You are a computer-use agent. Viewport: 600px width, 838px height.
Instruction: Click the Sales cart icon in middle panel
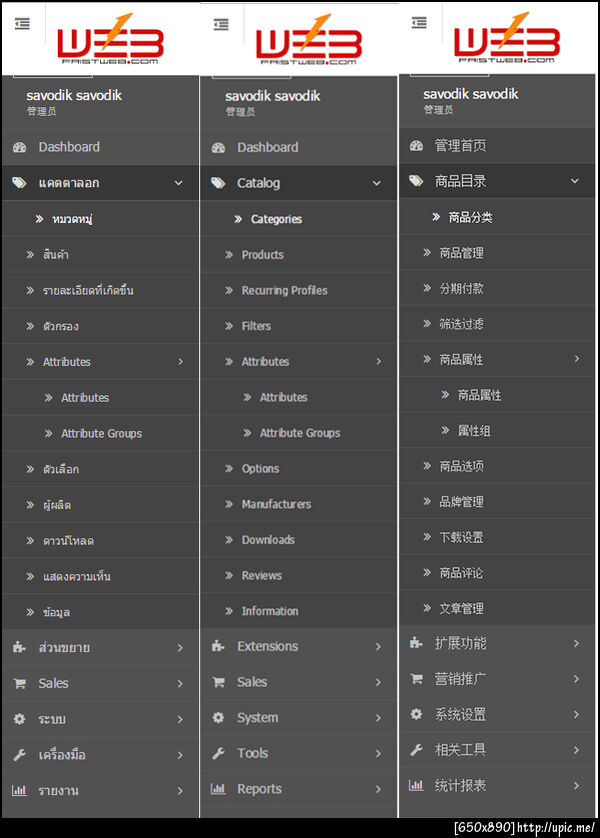[219, 682]
